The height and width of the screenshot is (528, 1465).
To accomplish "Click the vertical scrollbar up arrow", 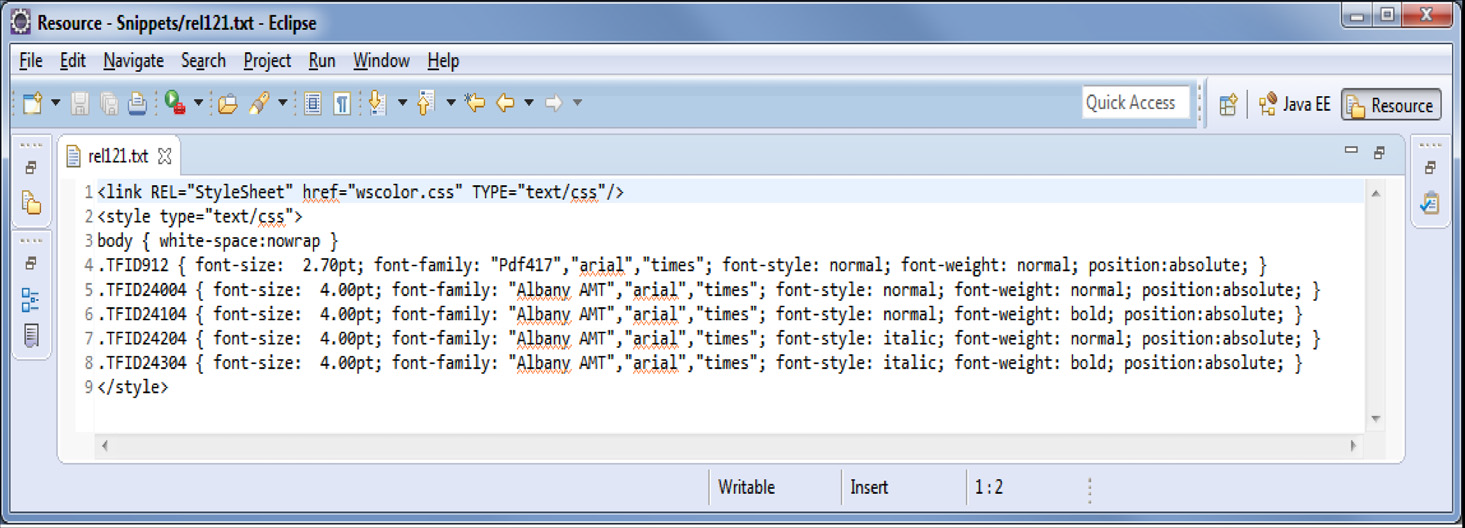I will pyautogui.click(x=1376, y=193).
